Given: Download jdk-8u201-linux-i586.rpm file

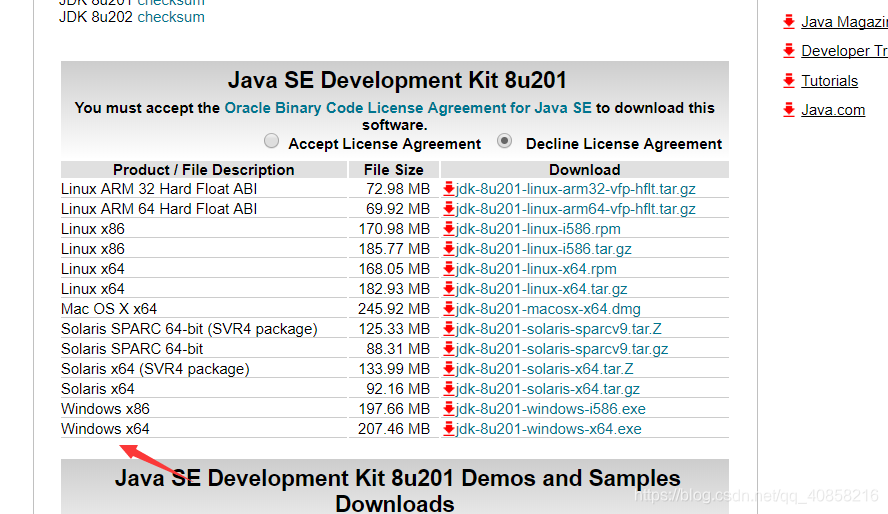Looking at the screenshot, I should click(x=538, y=229).
